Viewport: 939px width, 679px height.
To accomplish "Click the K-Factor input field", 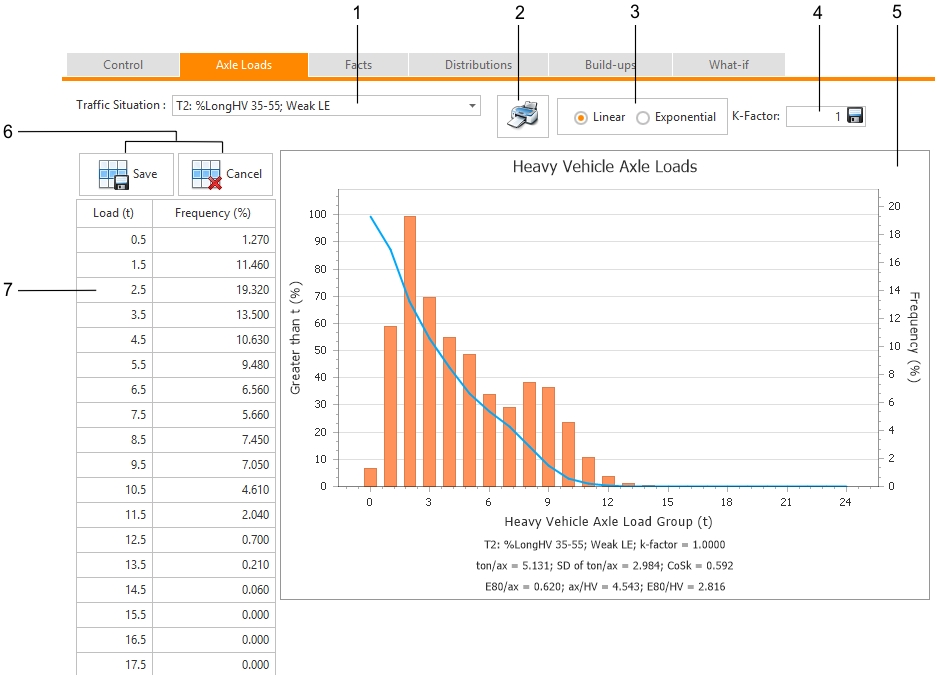I will coord(814,116).
